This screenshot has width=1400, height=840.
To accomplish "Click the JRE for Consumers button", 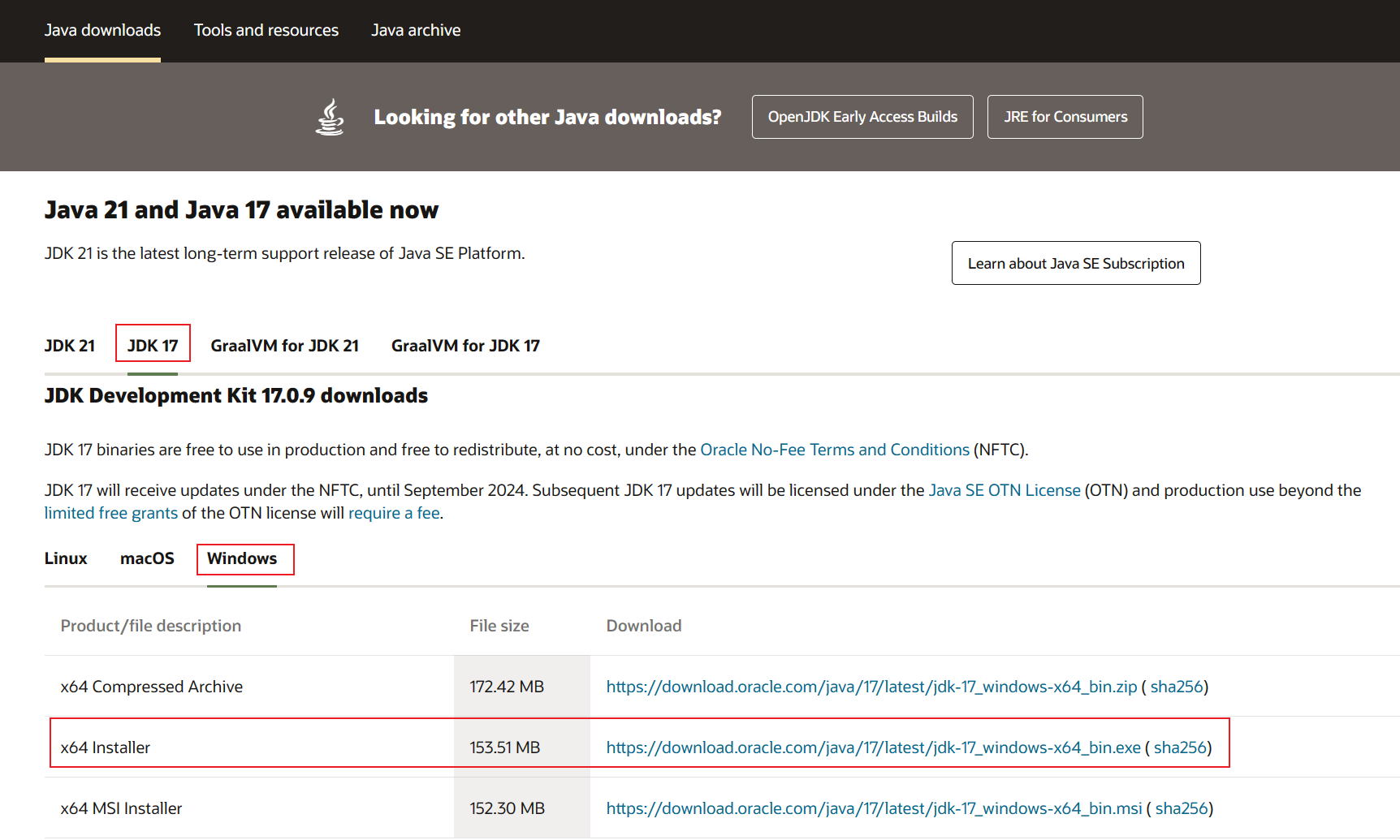I will (x=1065, y=117).
